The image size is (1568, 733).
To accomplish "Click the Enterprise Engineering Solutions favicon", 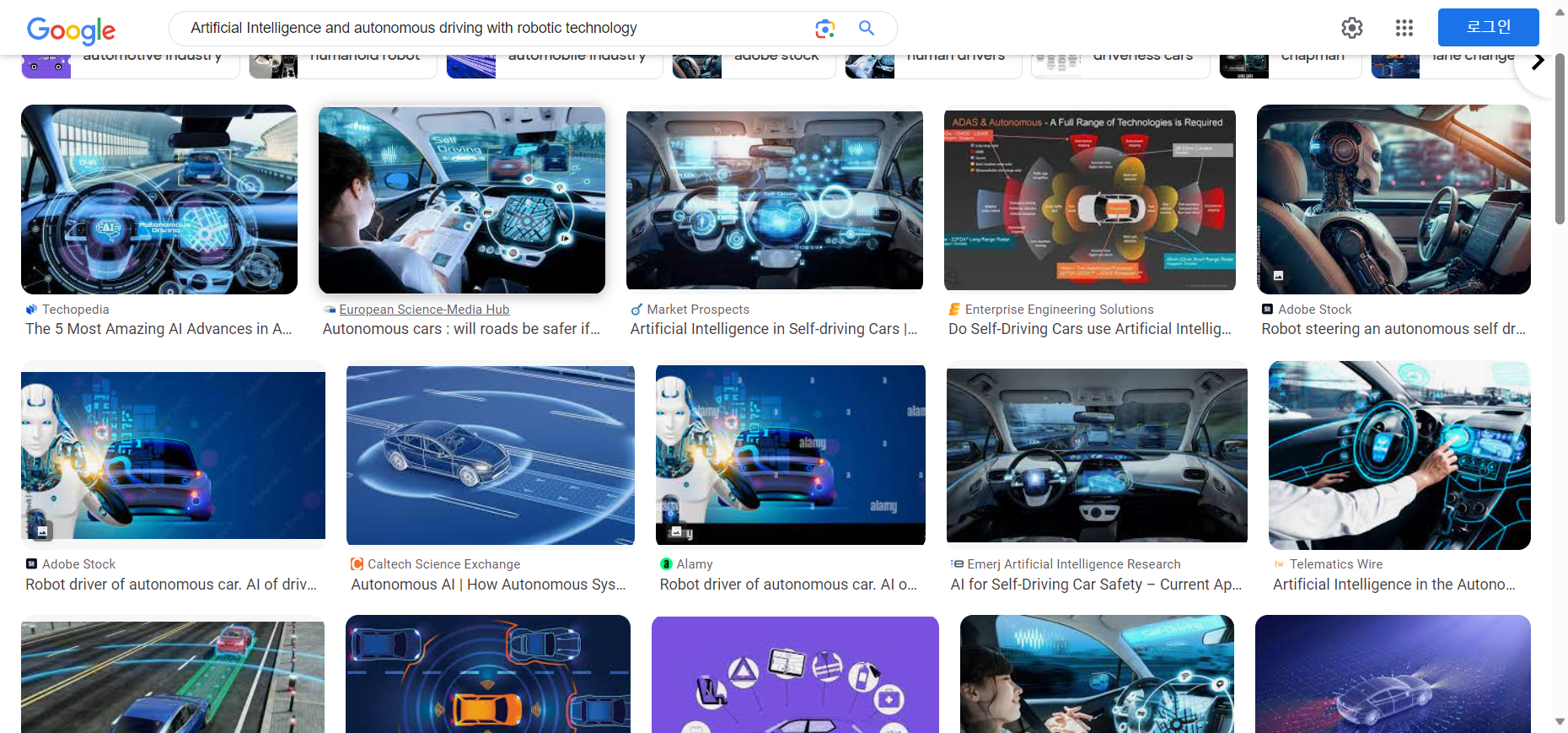I will tap(954, 310).
